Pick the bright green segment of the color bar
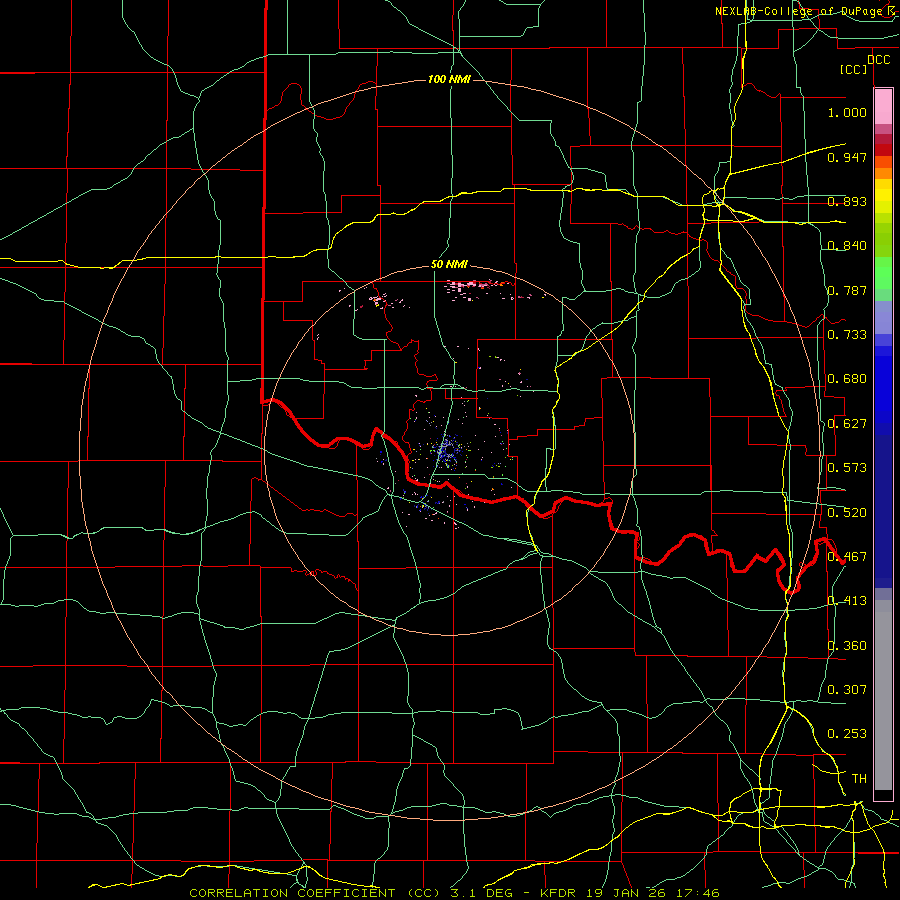This screenshot has height=900, width=900. coord(883,273)
